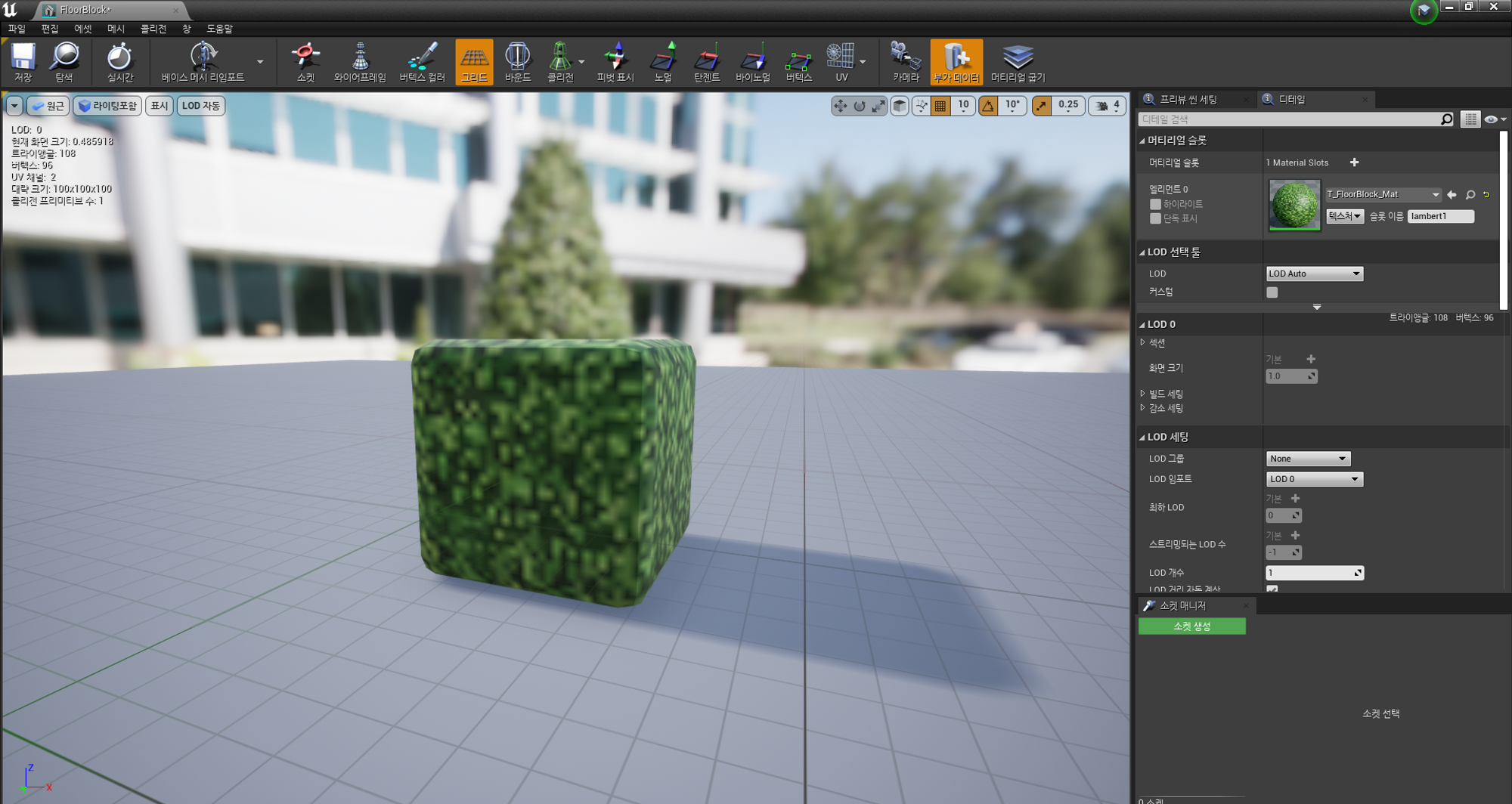
Task: Click LOD Auto (LOD 자동) viewport button
Action: [200, 106]
